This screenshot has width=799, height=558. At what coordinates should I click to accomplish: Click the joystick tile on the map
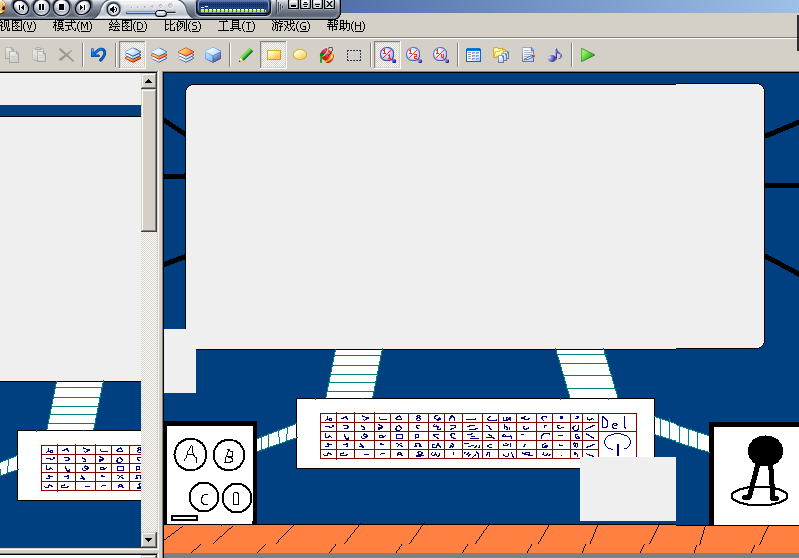[x=755, y=473]
